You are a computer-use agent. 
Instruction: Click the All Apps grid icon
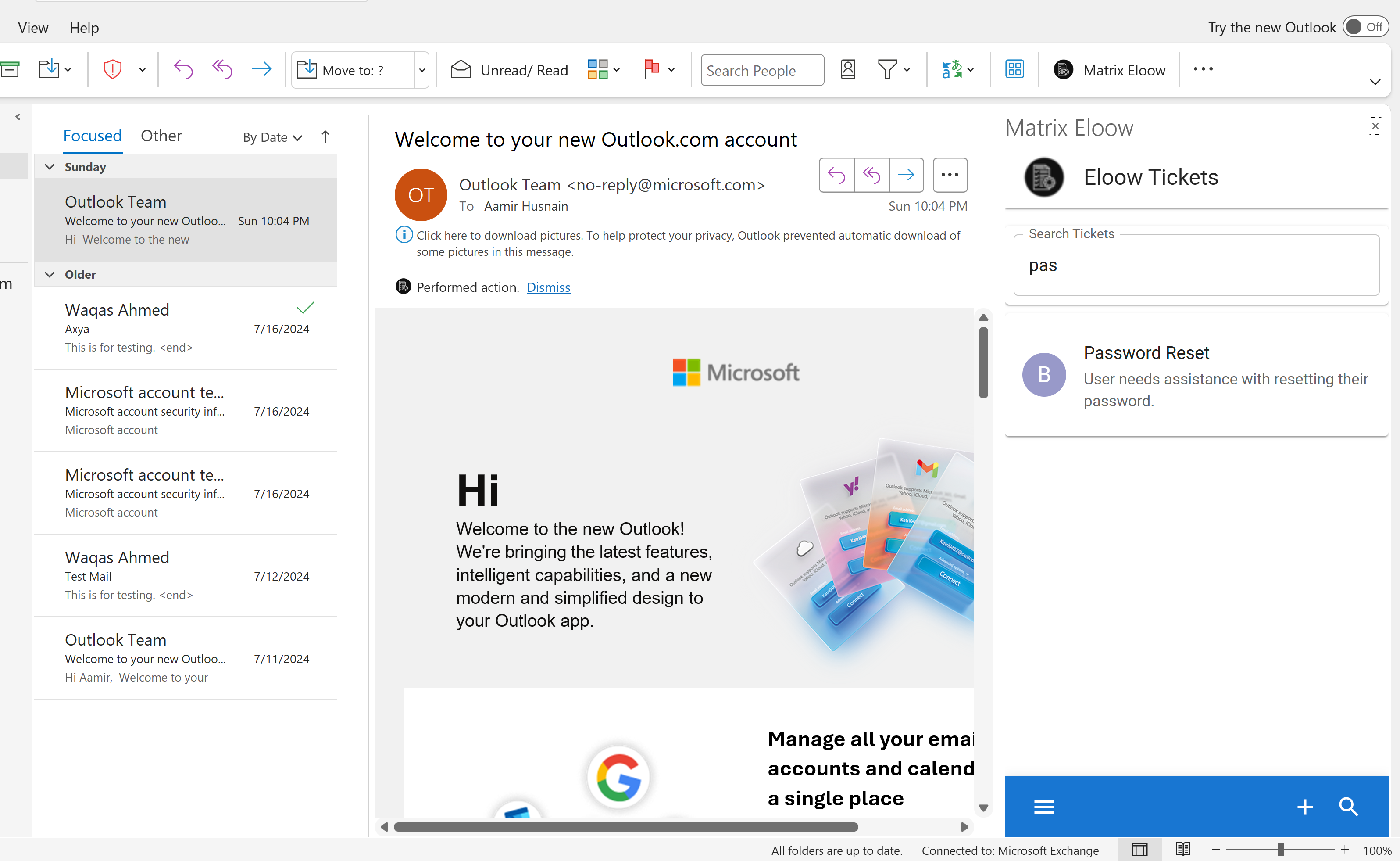[1015, 69]
